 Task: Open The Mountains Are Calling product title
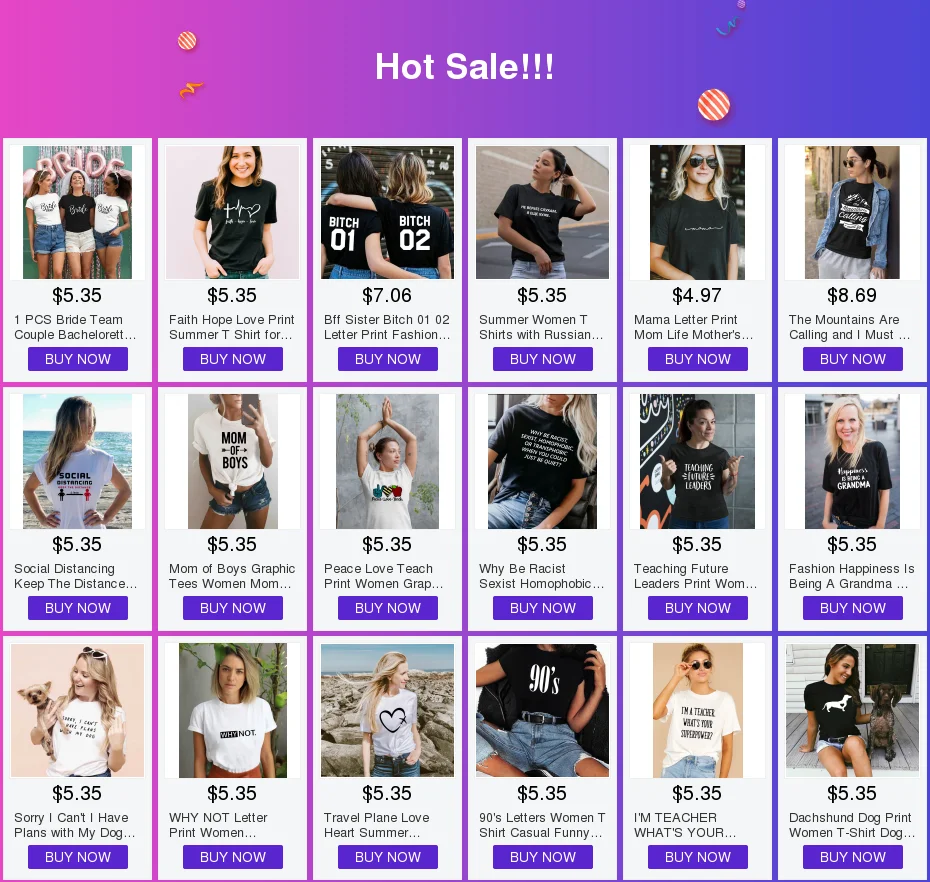pos(849,327)
